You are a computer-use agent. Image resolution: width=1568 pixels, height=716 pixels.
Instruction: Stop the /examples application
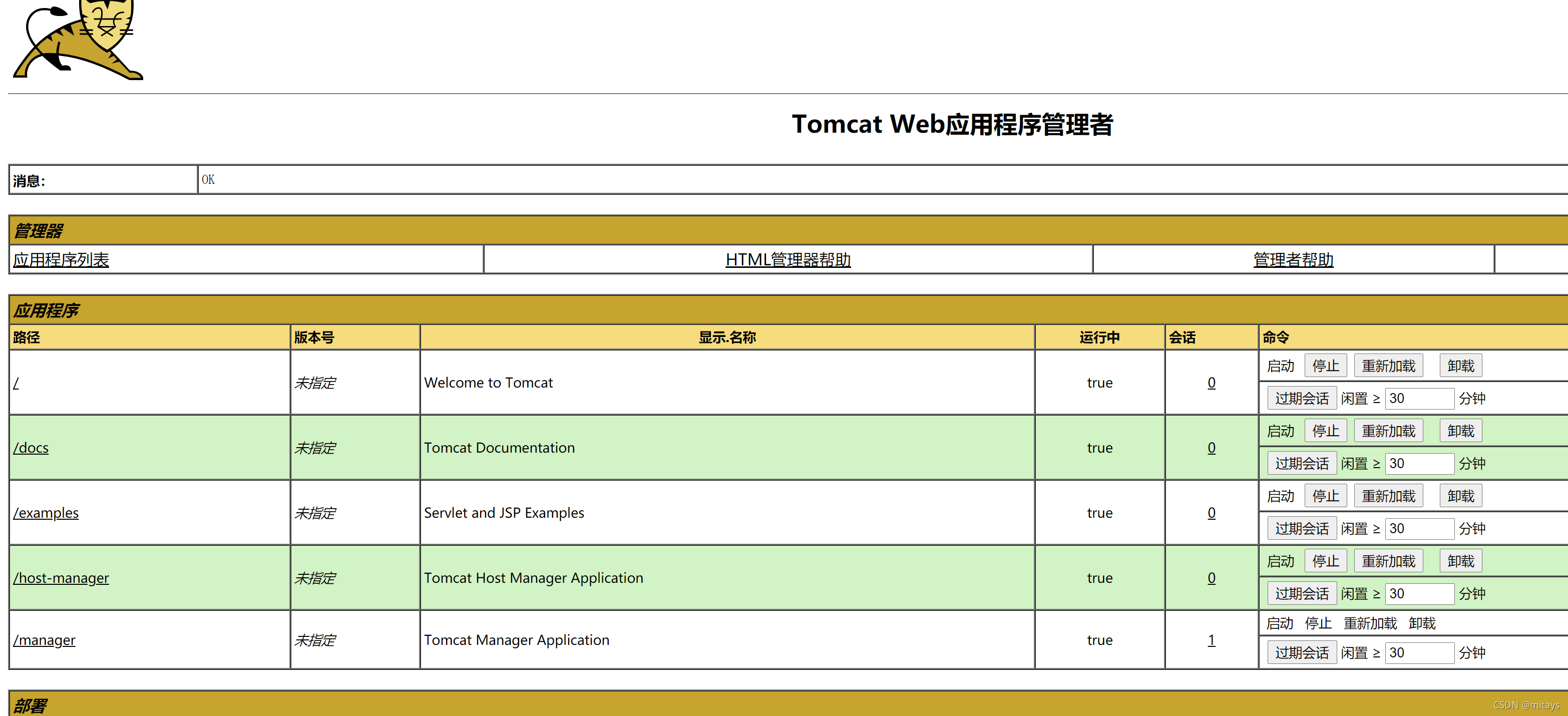1325,496
